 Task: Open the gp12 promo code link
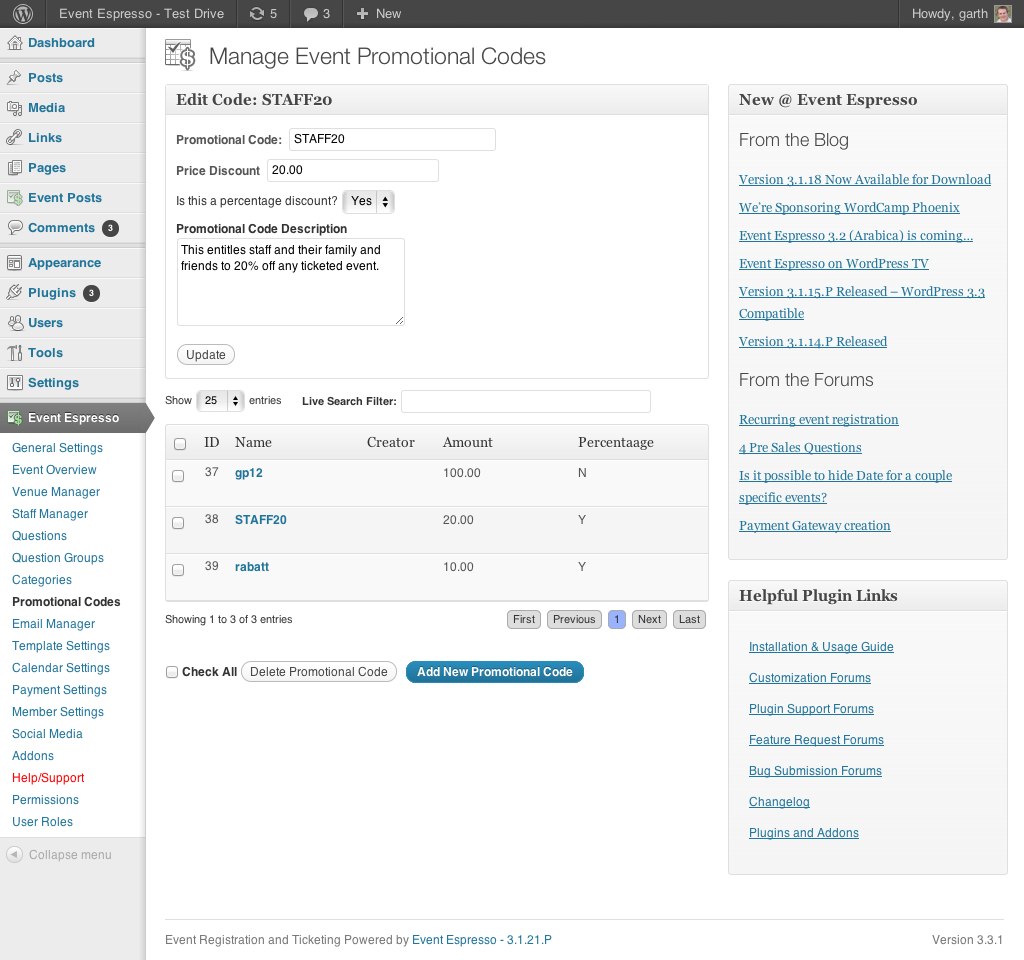249,473
